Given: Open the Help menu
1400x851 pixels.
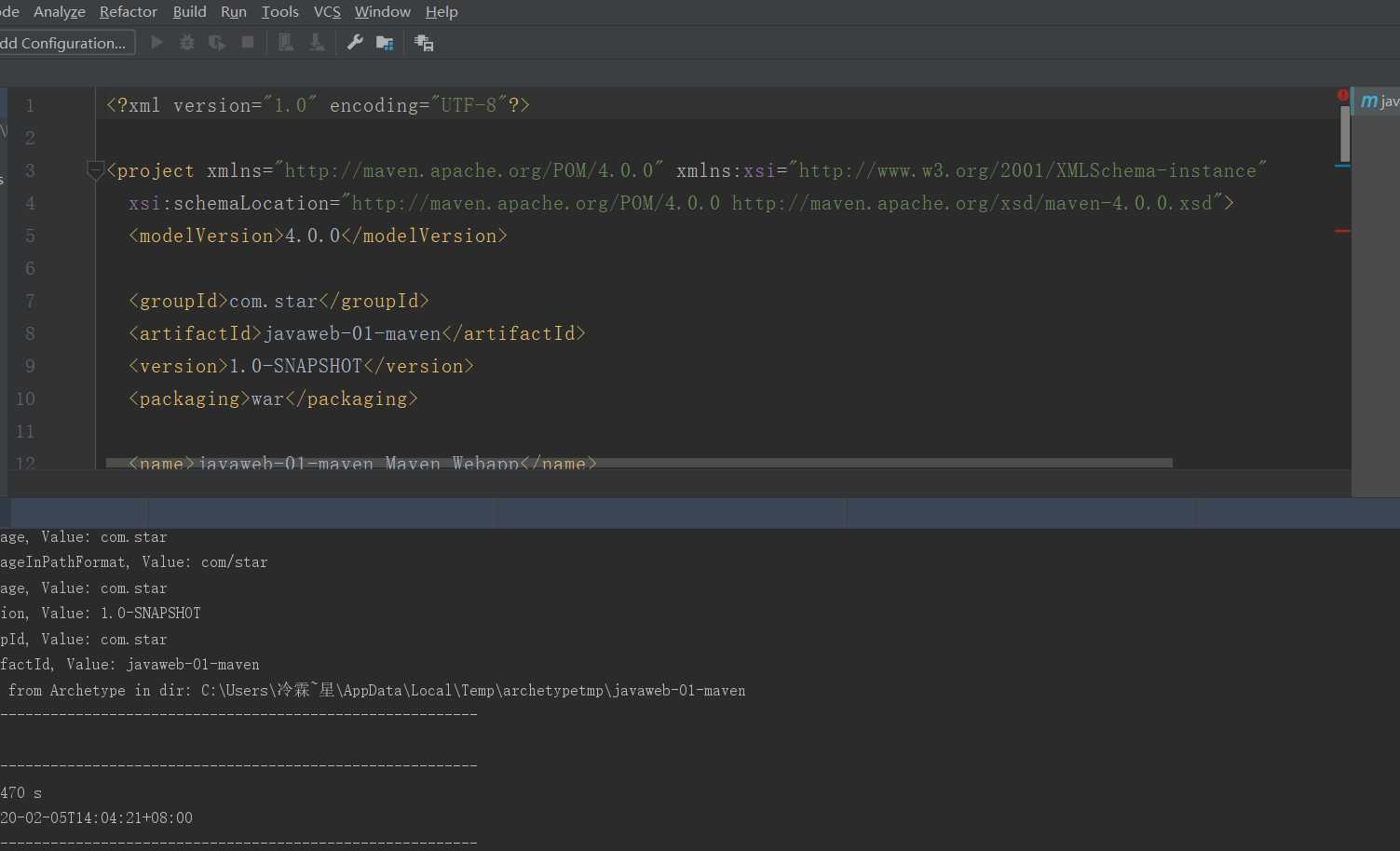Looking at the screenshot, I should 442,12.
